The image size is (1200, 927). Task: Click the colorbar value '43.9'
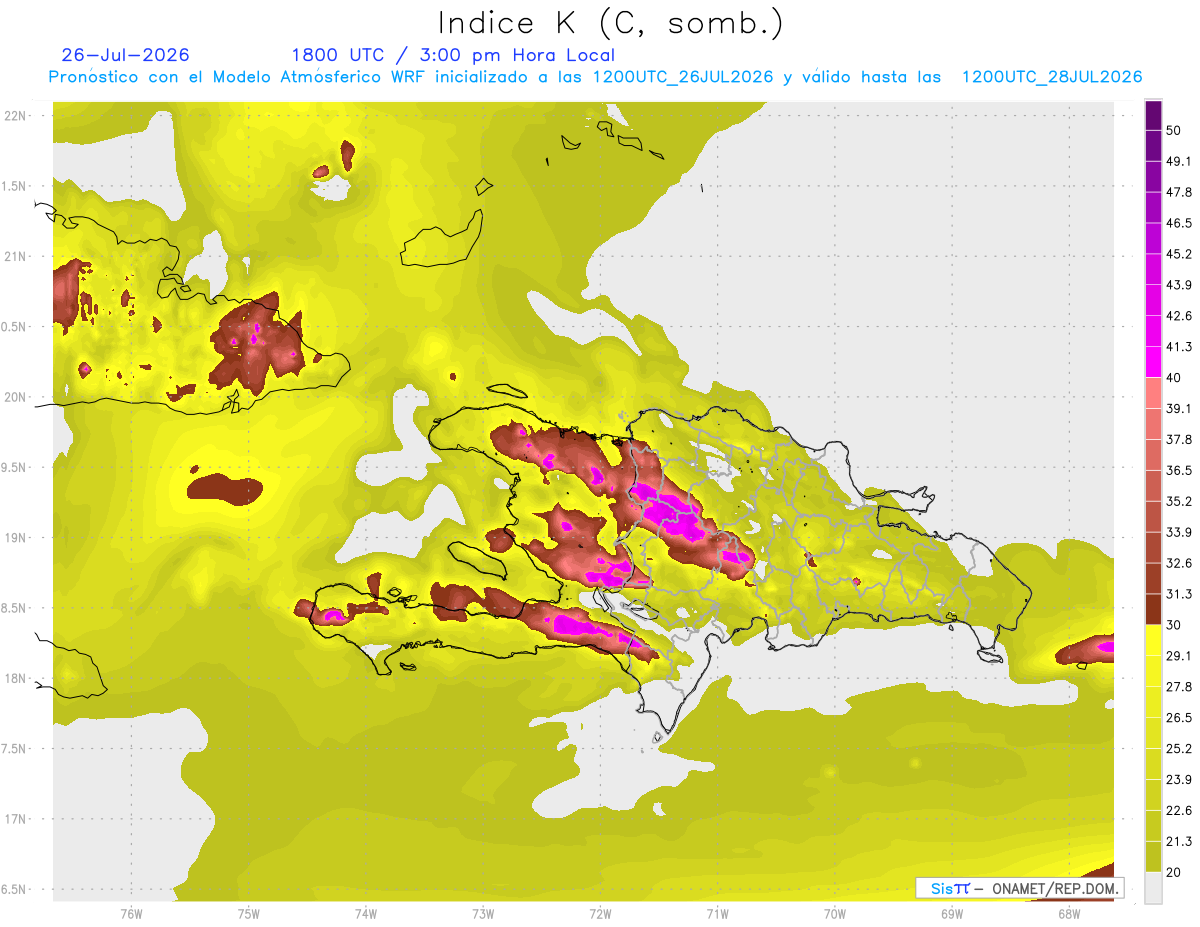pyautogui.click(x=1179, y=285)
